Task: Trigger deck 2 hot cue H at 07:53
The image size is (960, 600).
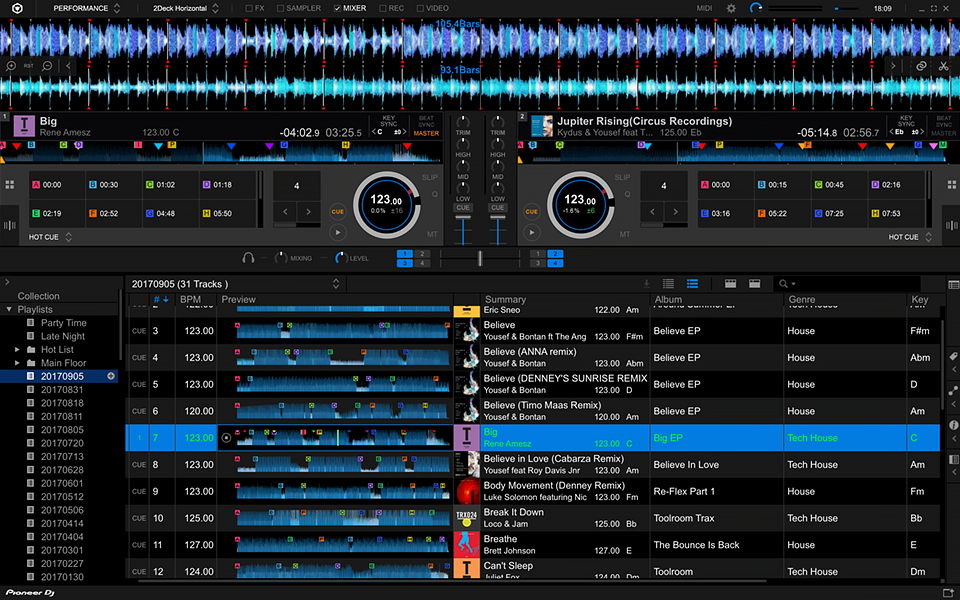Action: tap(895, 213)
